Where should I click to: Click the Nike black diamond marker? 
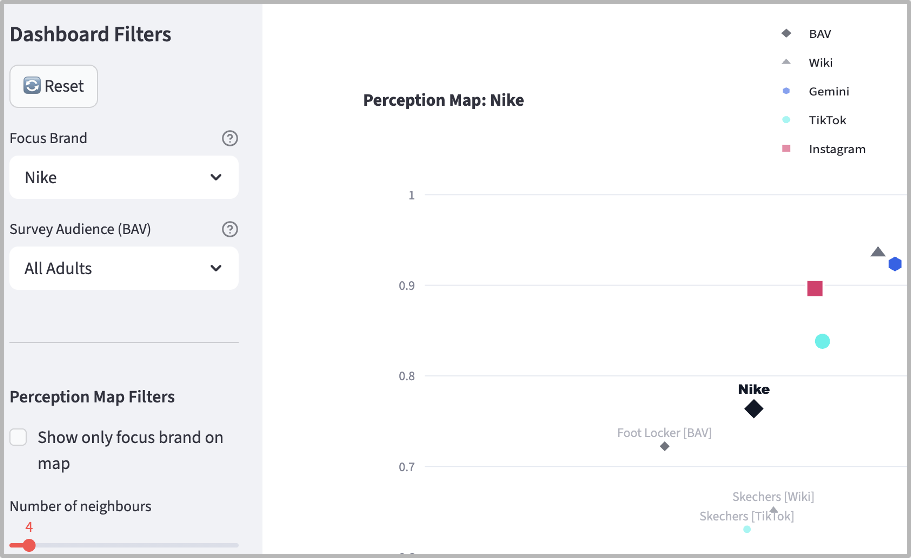tap(754, 409)
